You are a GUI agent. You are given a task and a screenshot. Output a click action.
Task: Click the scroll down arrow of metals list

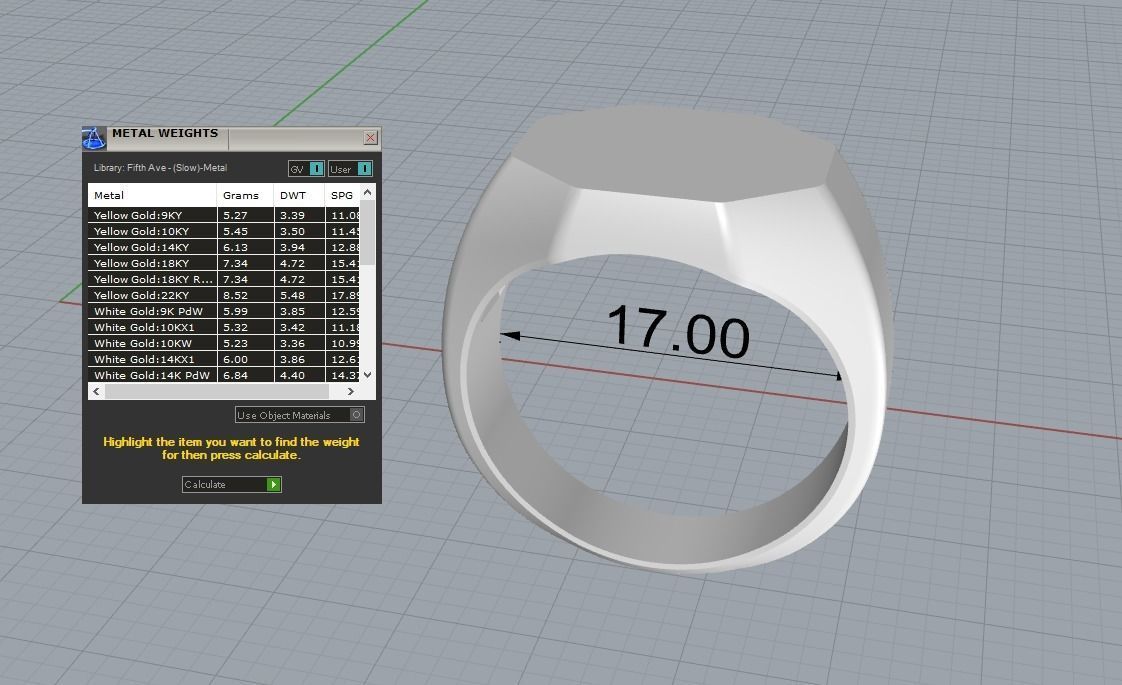[x=367, y=374]
